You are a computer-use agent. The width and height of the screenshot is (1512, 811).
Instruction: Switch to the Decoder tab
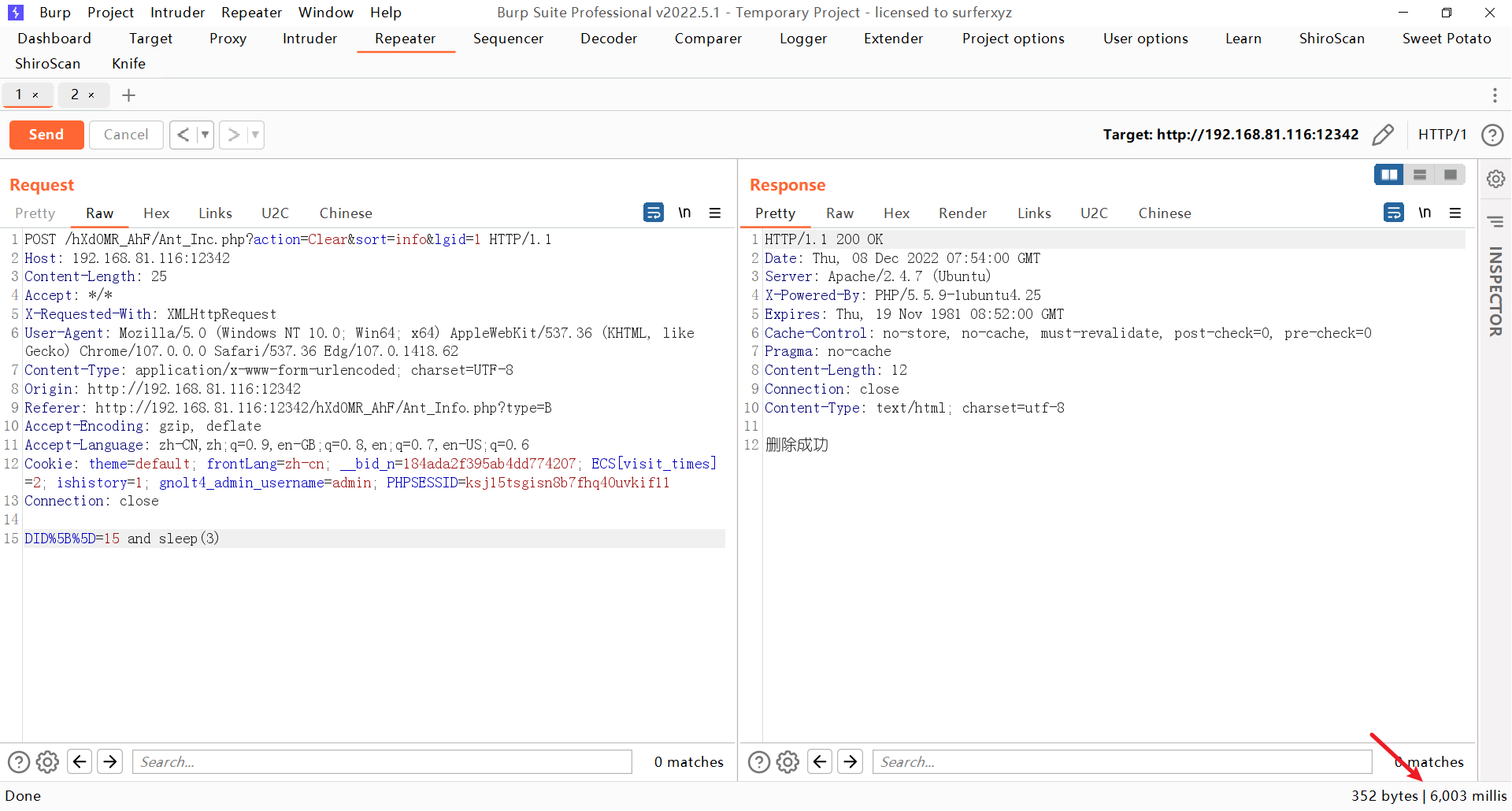pyautogui.click(x=609, y=39)
